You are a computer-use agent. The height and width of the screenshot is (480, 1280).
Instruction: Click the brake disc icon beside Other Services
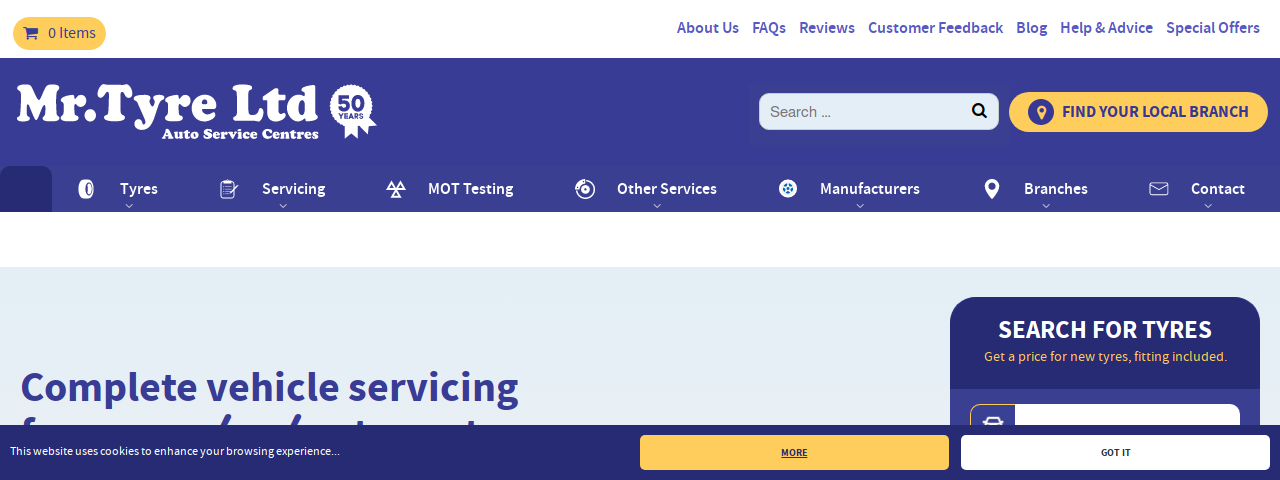click(x=585, y=189)
